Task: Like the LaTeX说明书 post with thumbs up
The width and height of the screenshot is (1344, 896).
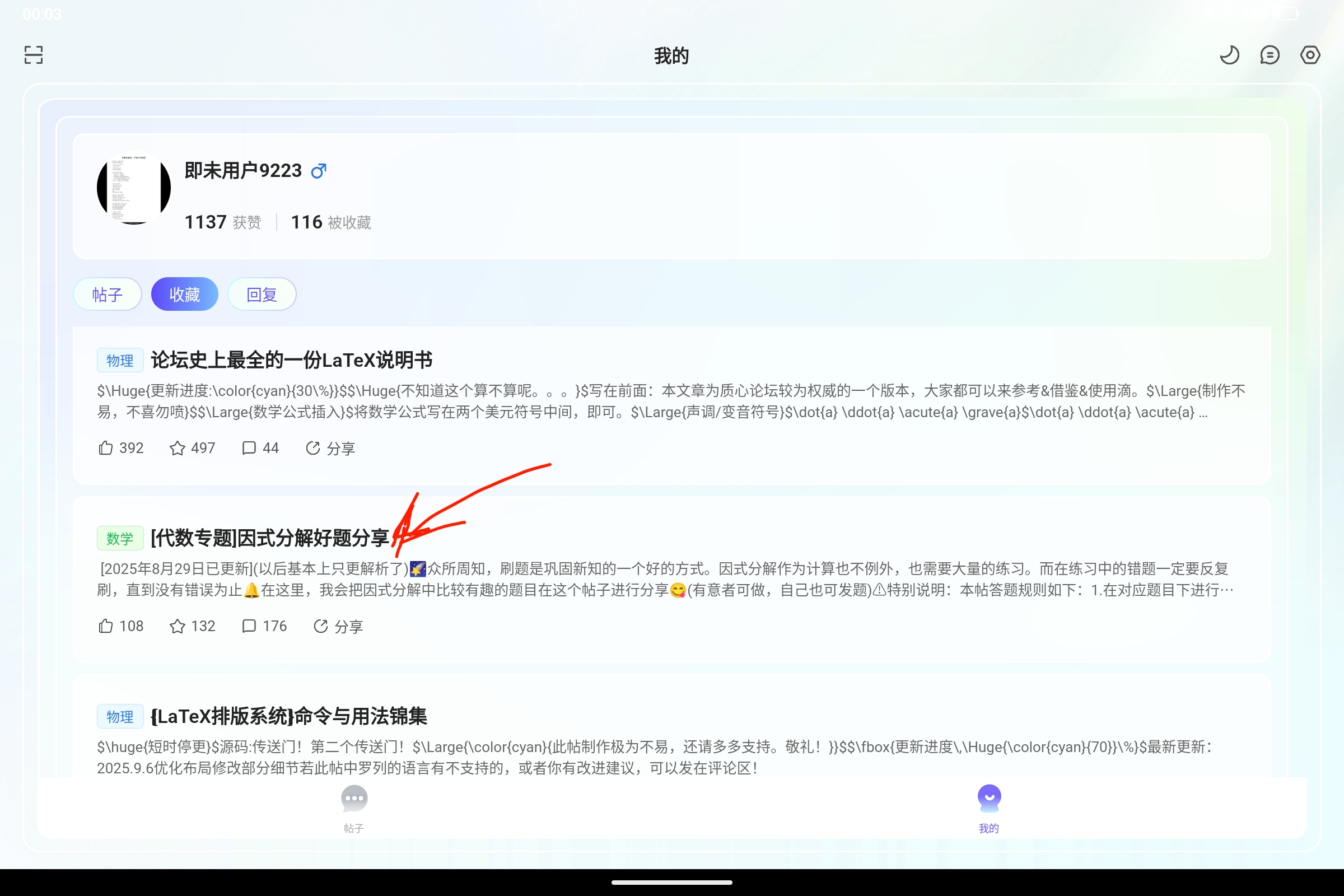Action: (105, 448)
